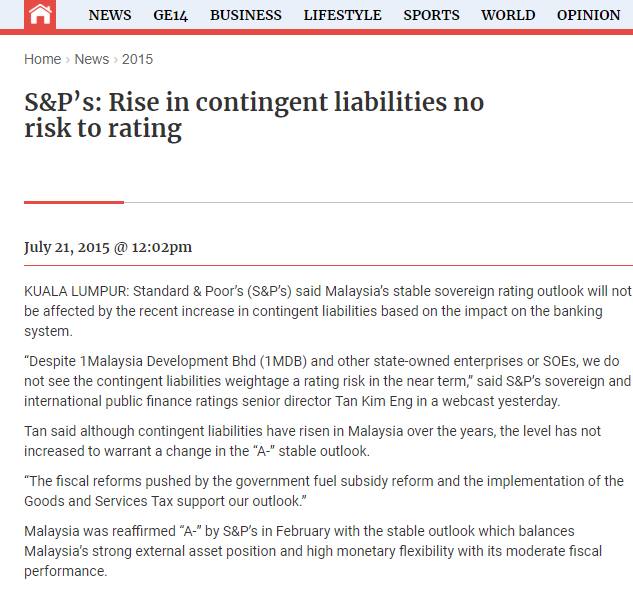Click the red accent line under headline
Image resolution: width=633 pixels, height=591 pixels.
click(74, 202)
